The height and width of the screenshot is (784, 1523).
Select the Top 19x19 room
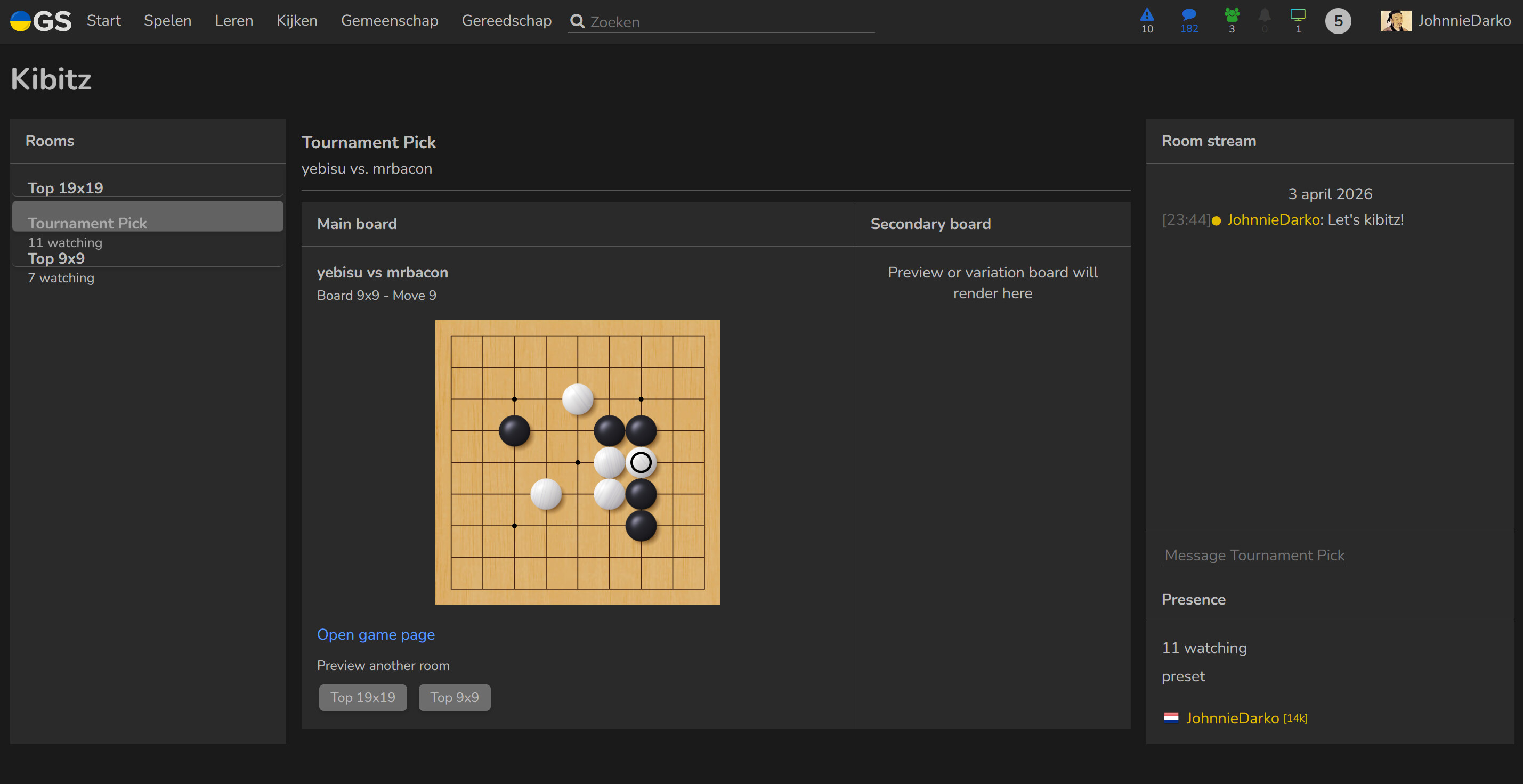coord(65,187)
